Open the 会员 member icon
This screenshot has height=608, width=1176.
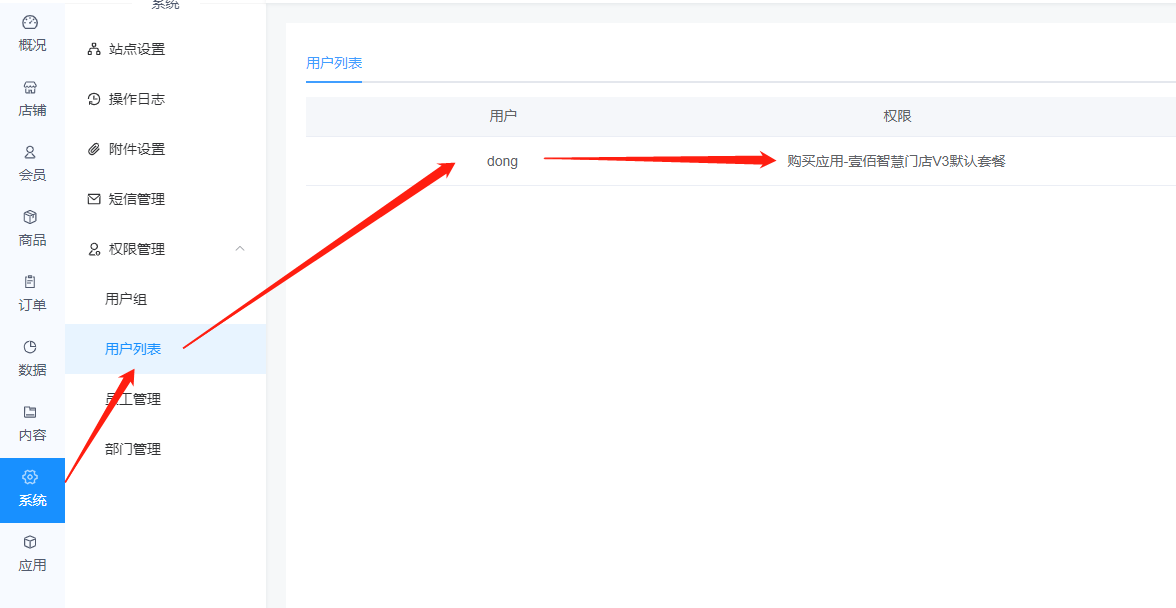(x=30, y=152)
